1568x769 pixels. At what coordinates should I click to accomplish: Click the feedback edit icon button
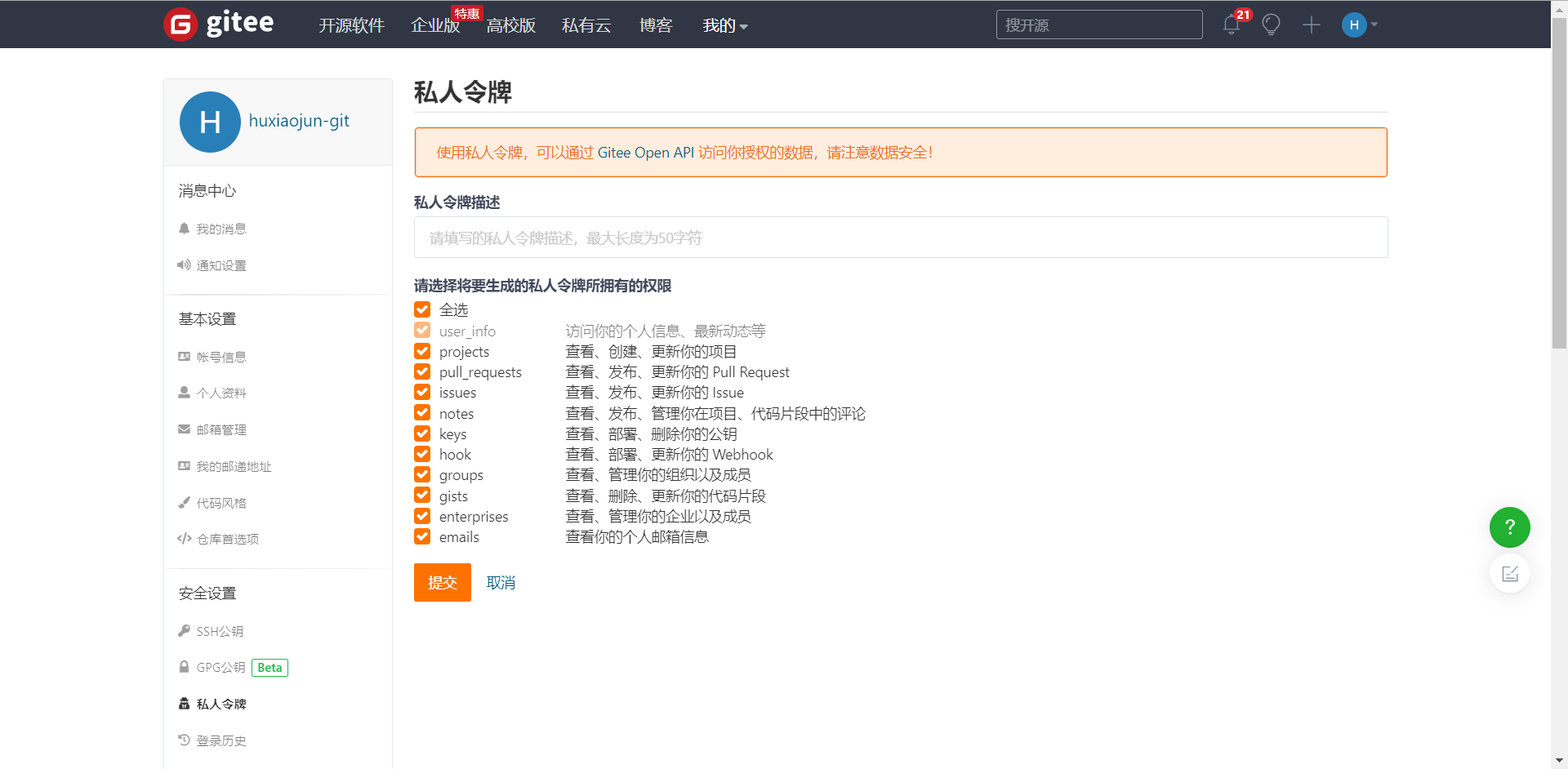[x=1510, y=574]
